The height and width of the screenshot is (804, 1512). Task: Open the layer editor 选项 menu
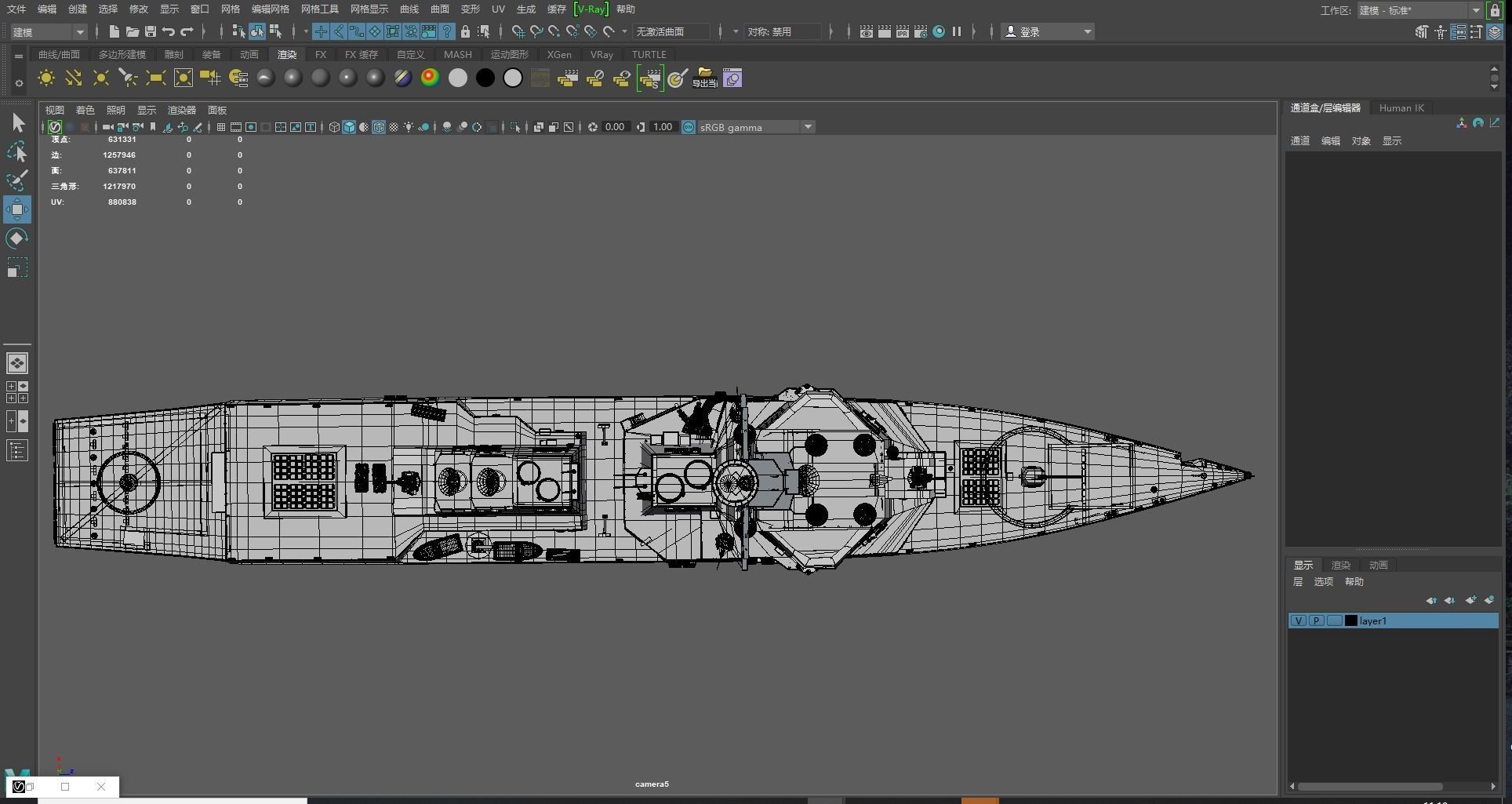(x=1324, y=582)
